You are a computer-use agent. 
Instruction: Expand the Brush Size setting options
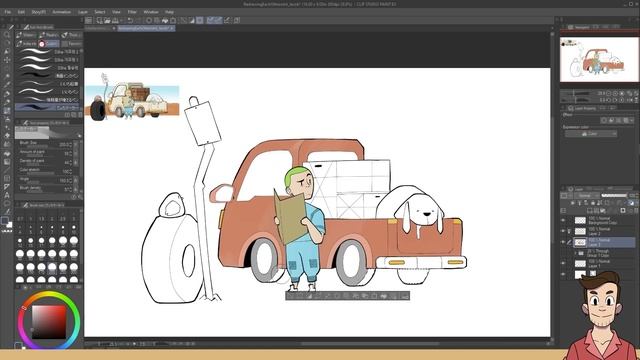pos(76,144)
